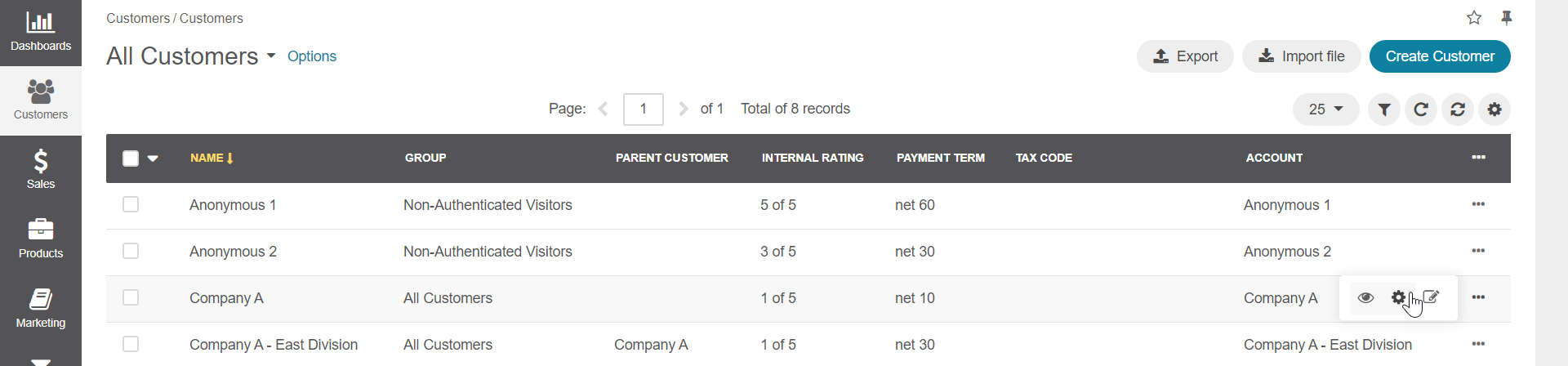This screenshot has height=366, width=1568.
Task: Open the 25 per page dropdown
Action: (1325, 109)
